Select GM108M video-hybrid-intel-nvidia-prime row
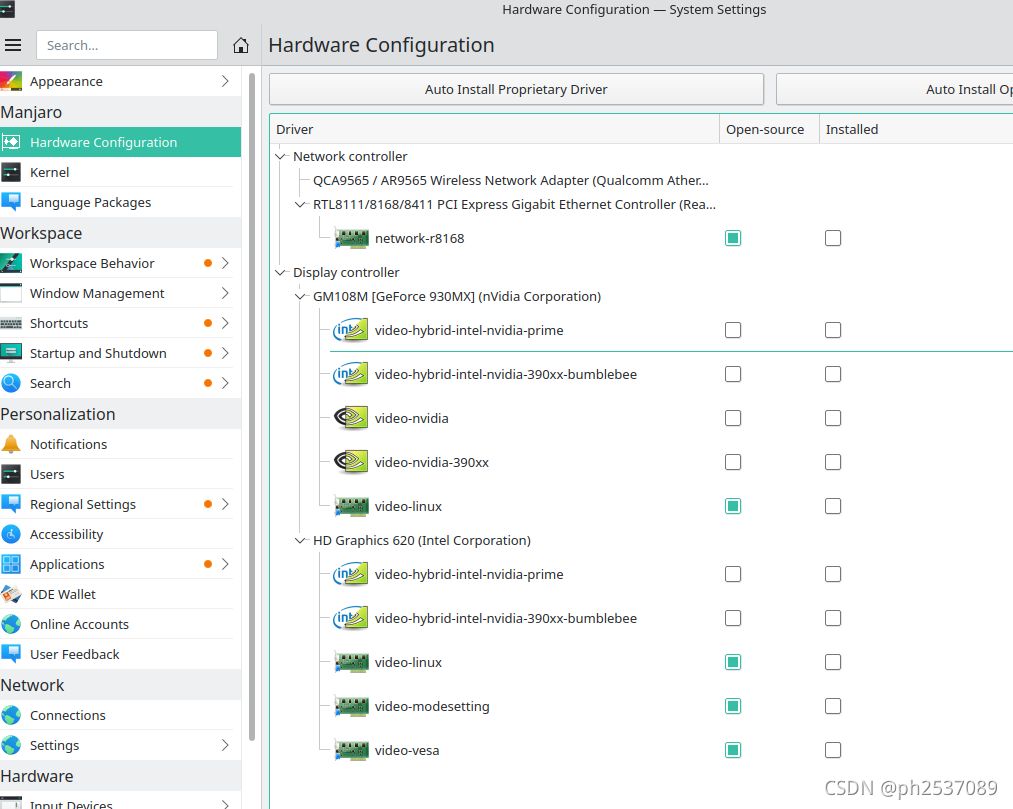 tap(469, 330)
